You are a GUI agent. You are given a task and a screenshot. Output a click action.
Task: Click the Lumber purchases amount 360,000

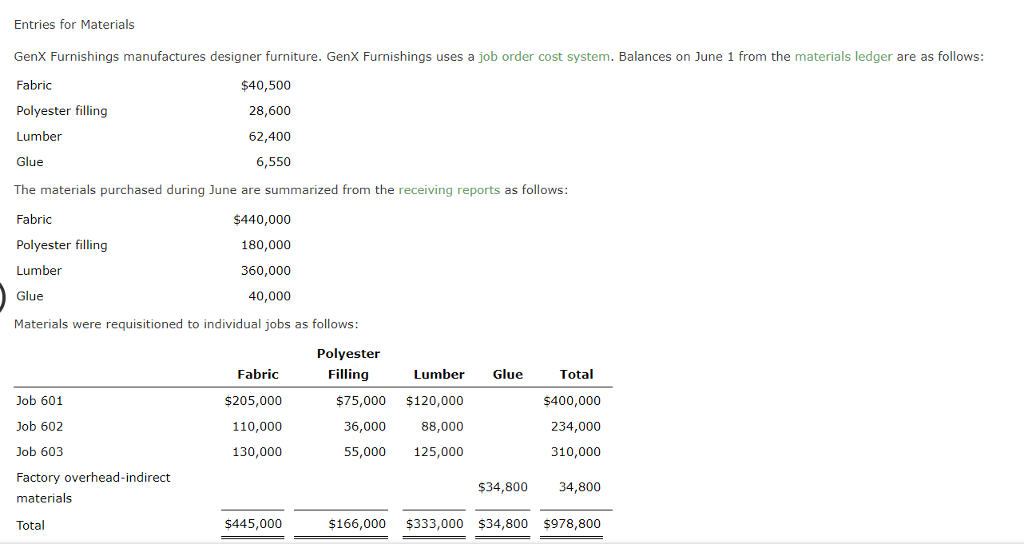(x=266, y=271)
